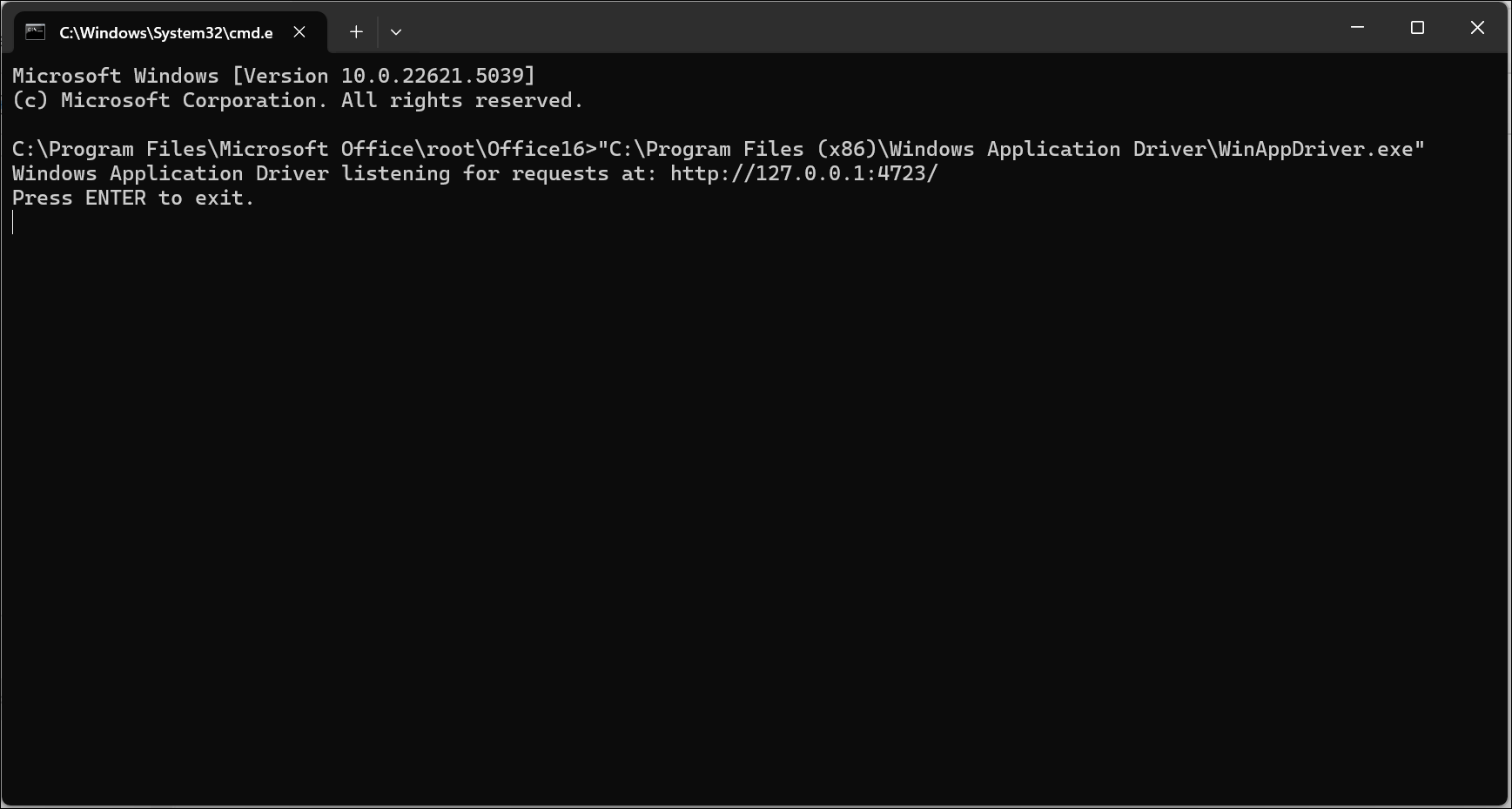This screenshot has height=809, width=1512.
Task: Select the C:\Windows\System32\cmd.exe tab
Action: [165, 33]
